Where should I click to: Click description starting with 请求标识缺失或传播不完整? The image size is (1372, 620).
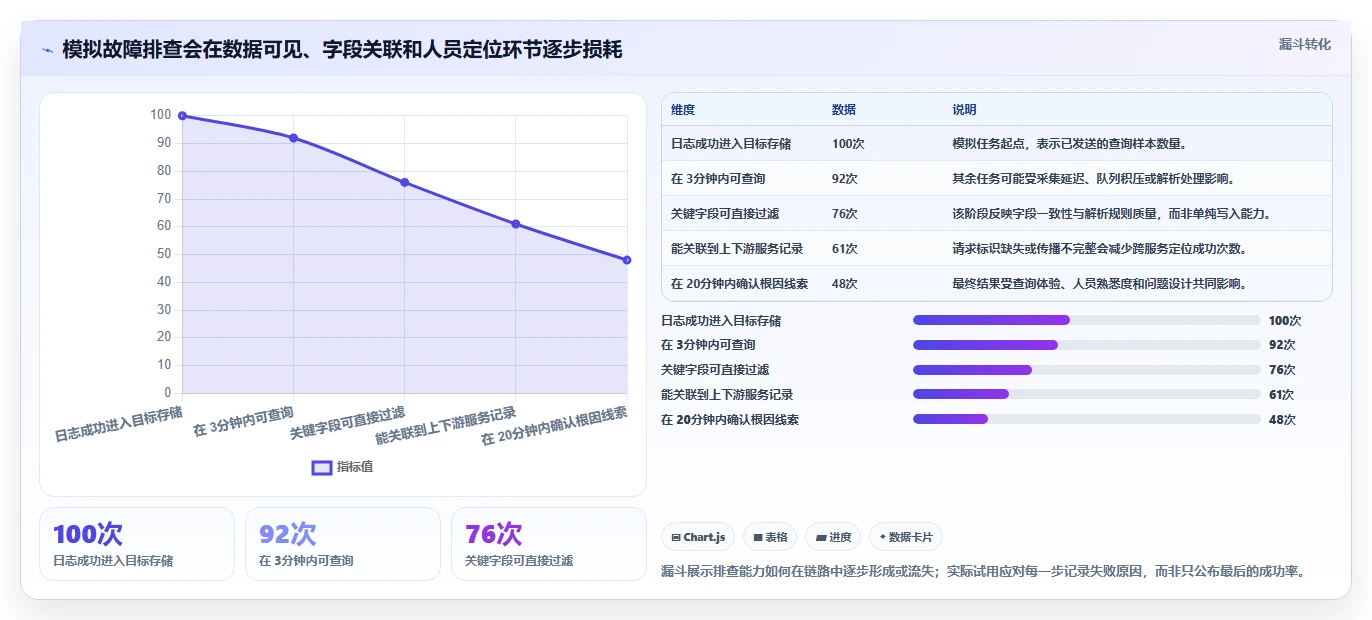tap(1101, 249)
